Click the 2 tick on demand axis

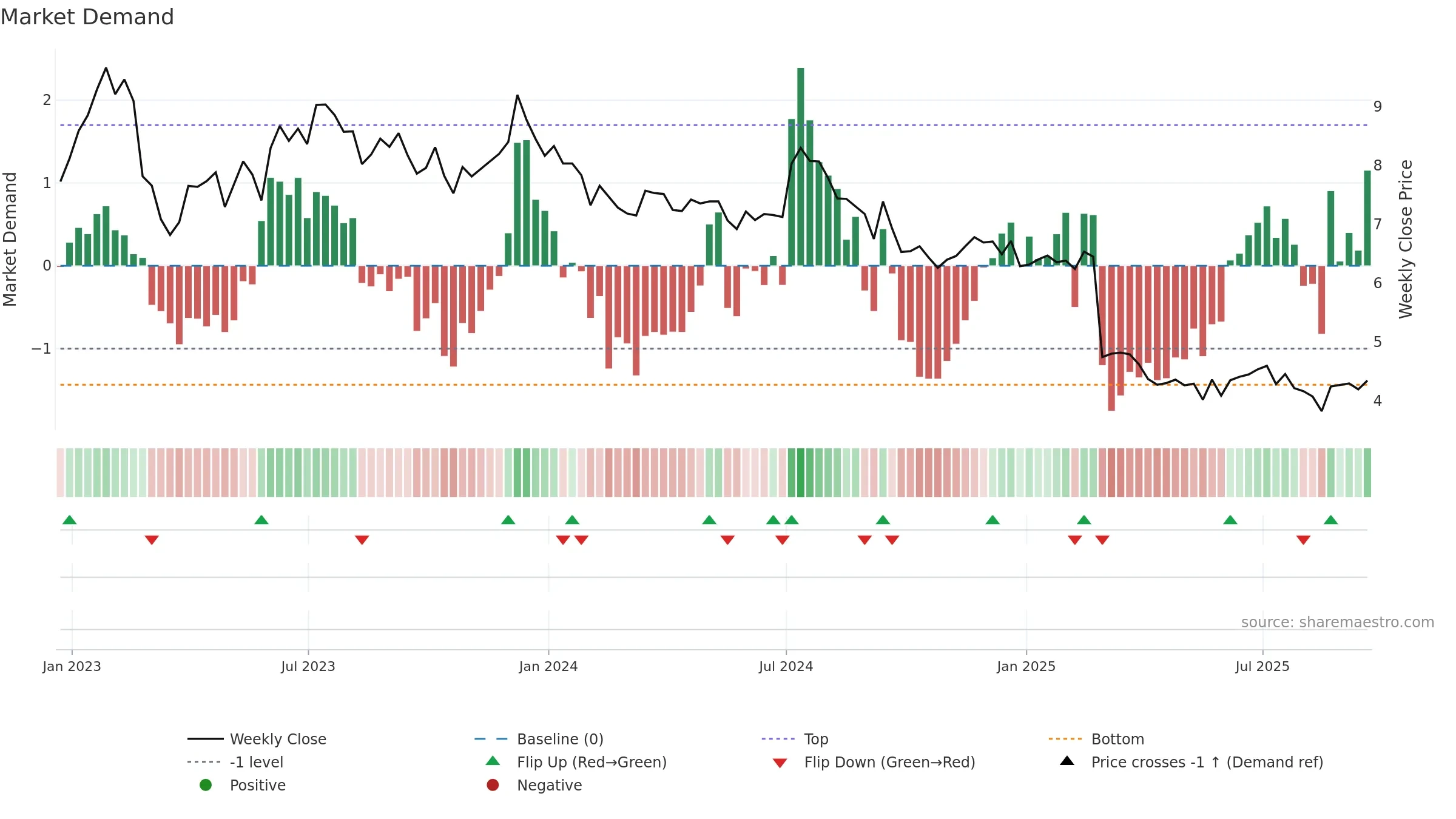pyautogui.click(x=47, y=100)
